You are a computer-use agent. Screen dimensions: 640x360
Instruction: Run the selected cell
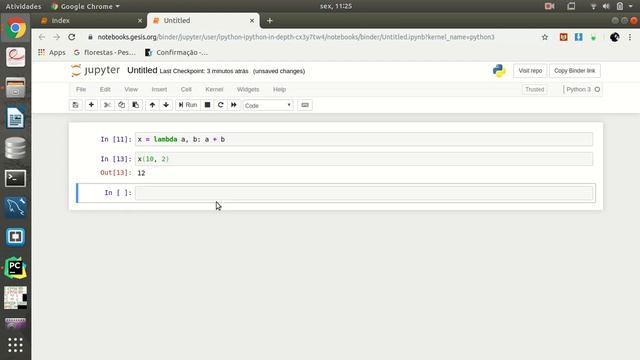[x=188, y=105]
